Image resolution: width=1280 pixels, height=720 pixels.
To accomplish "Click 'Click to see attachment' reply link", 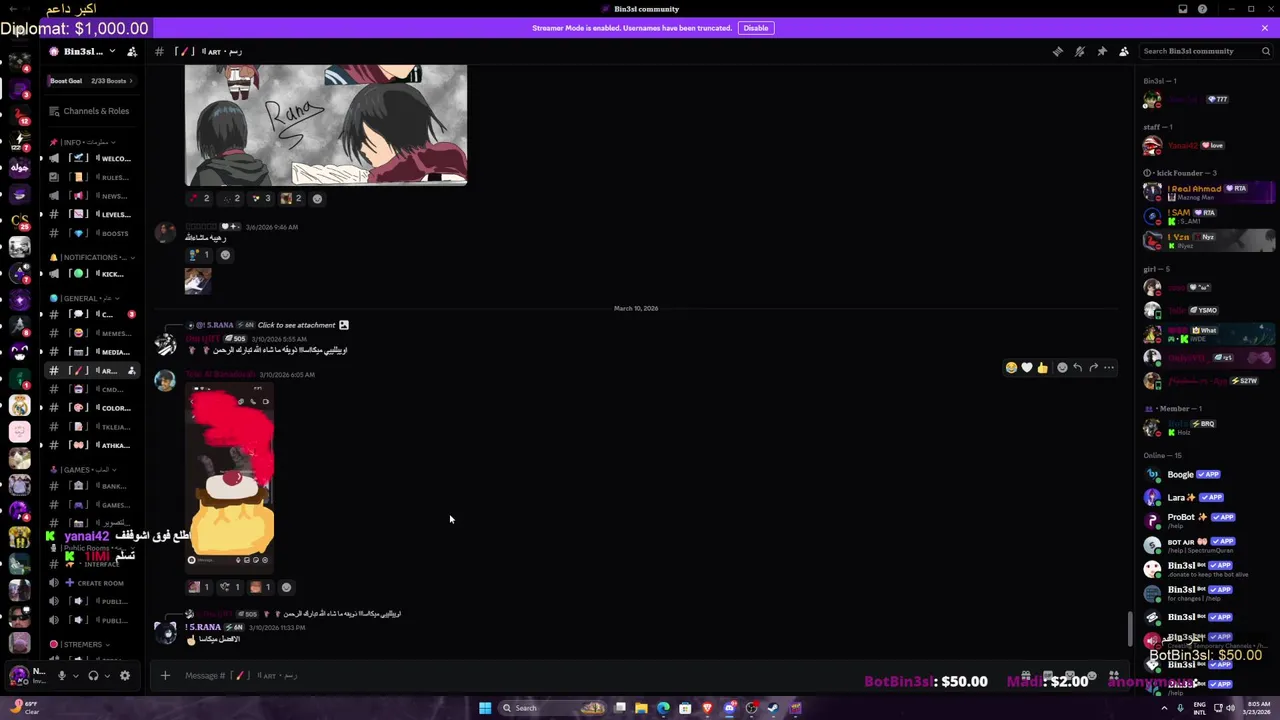I will 296,325.
